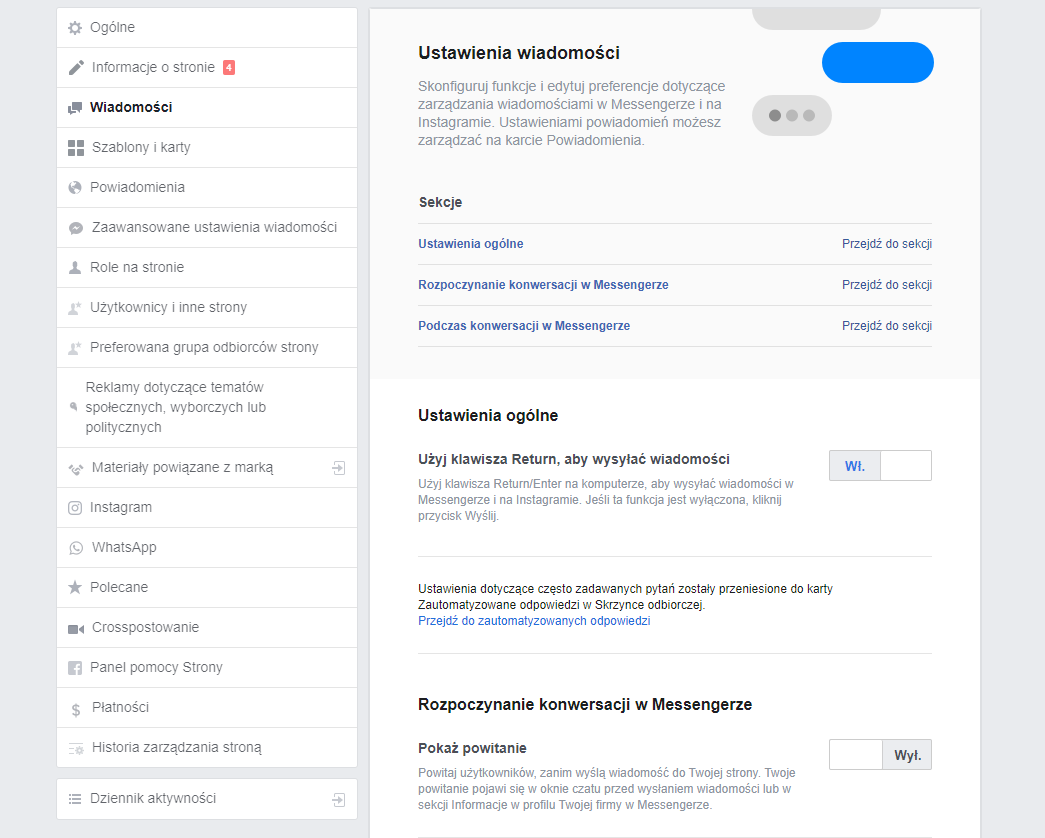Click the Facebook icon next to Panel pomocy Strony
Viewport: 1045px width, 838px height.
[x=75, y=667]
